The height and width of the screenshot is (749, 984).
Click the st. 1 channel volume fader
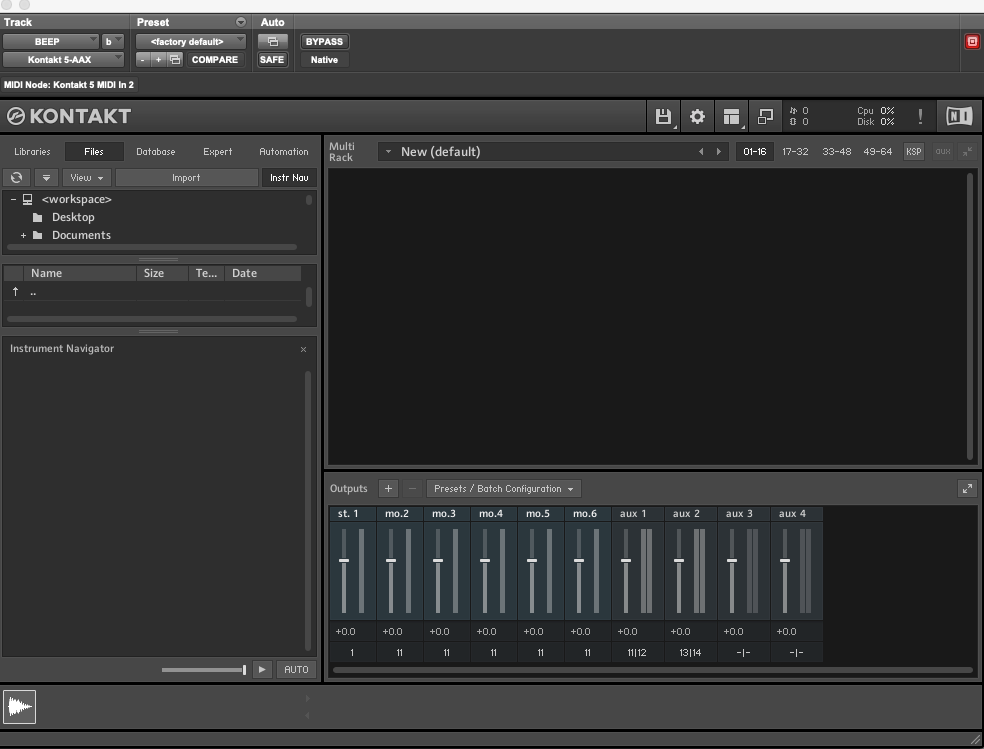click(x=344, y=561)
